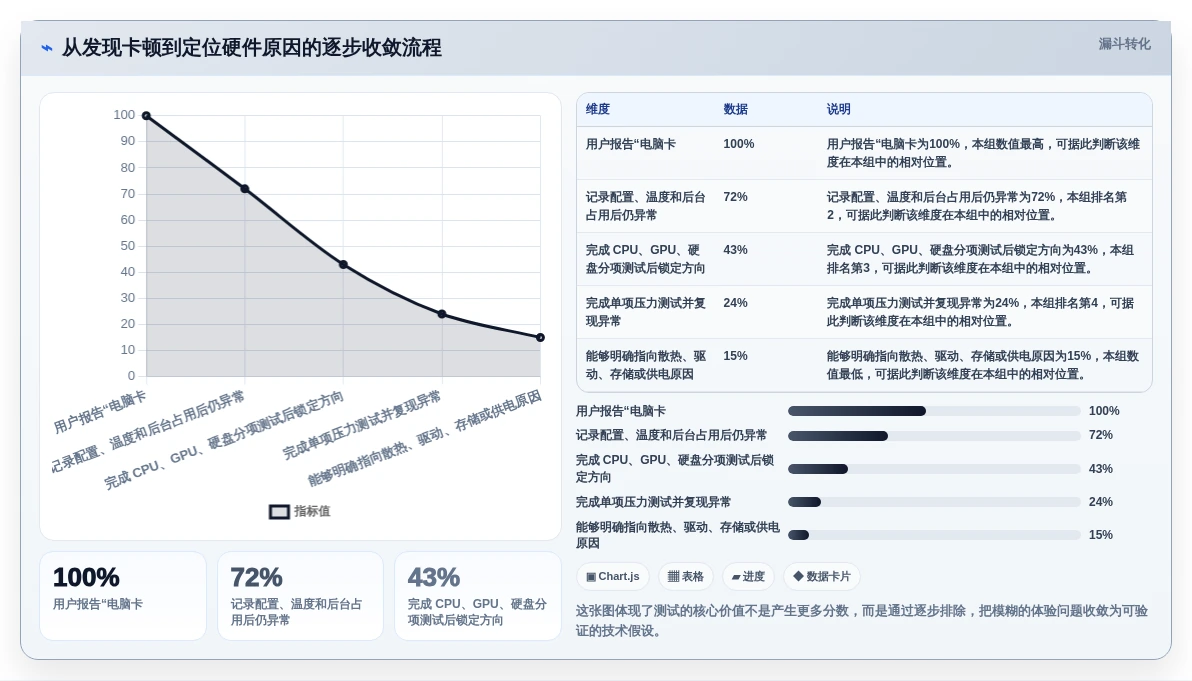
Task: Click the 说明 column header
Action: [x=839, y=109]
